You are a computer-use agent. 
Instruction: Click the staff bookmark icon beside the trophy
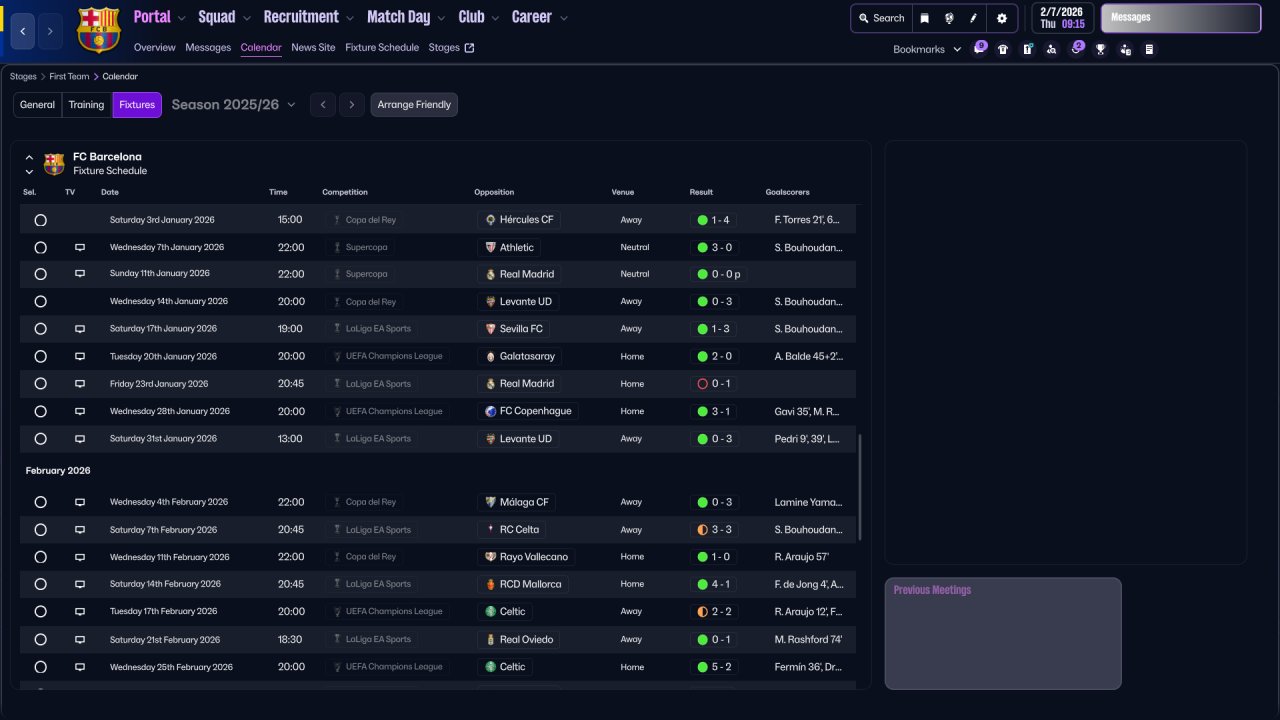(1125, 49)
